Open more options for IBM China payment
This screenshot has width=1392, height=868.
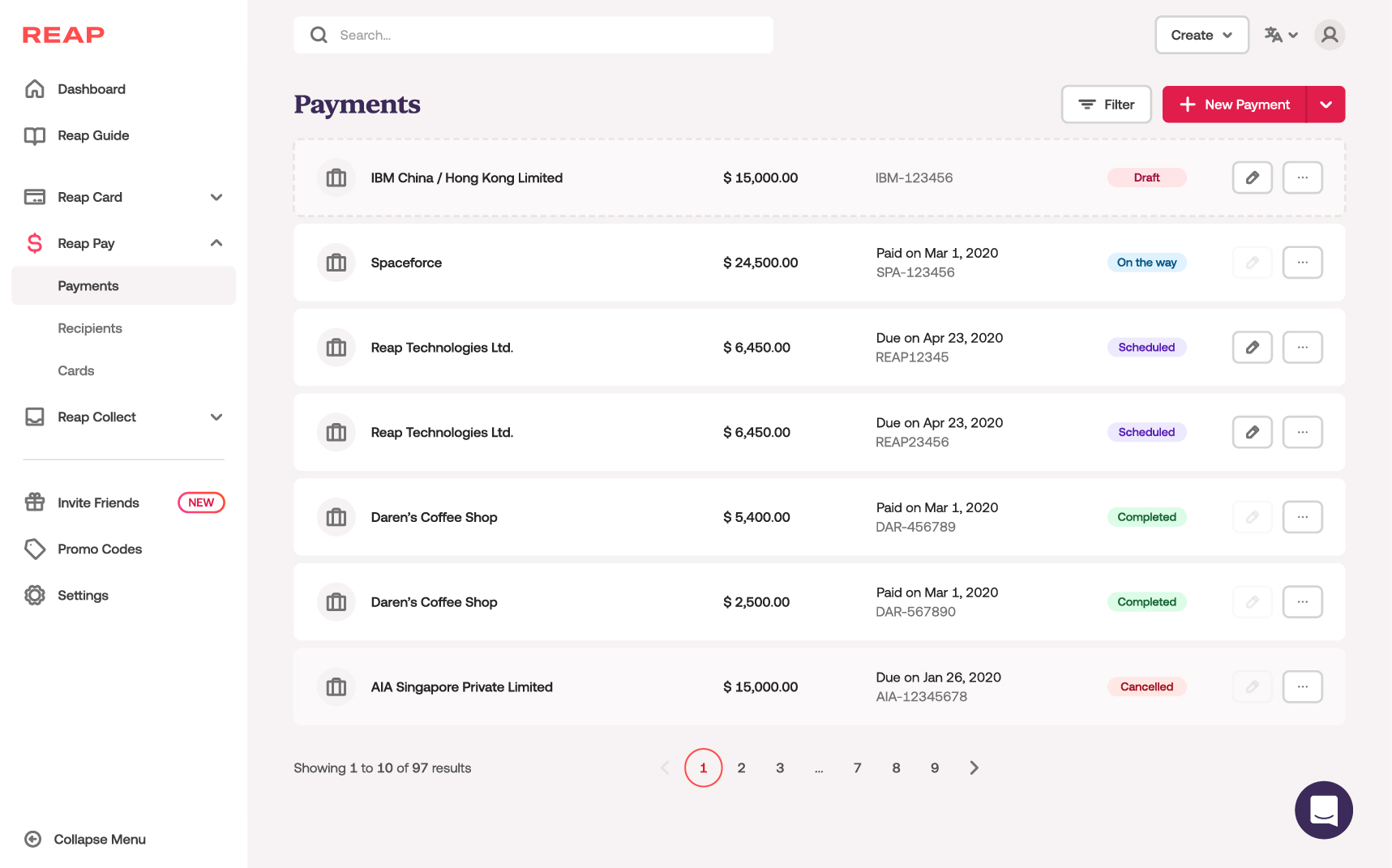(1302, 177)
